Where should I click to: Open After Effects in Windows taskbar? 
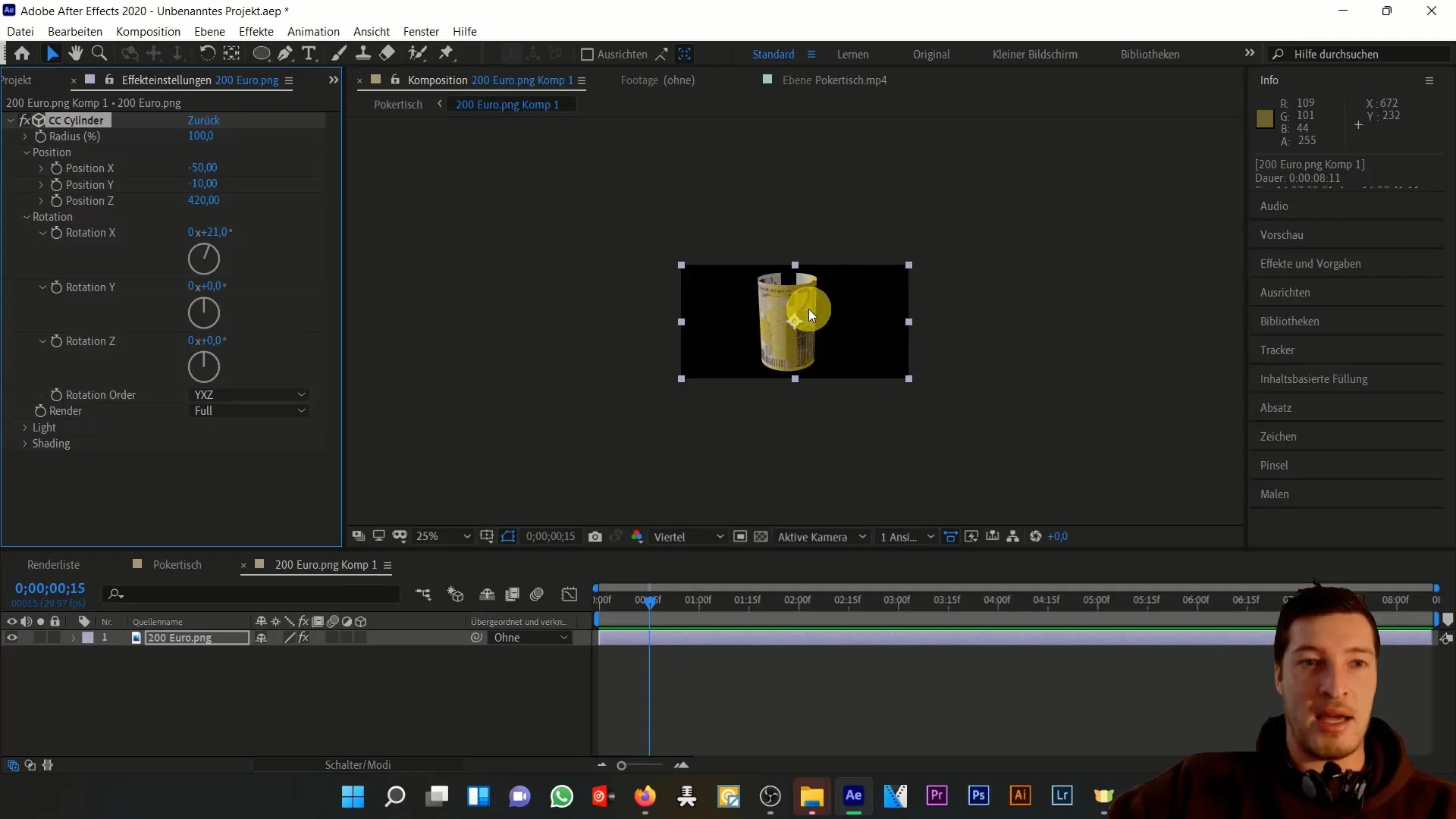point(854,796)
